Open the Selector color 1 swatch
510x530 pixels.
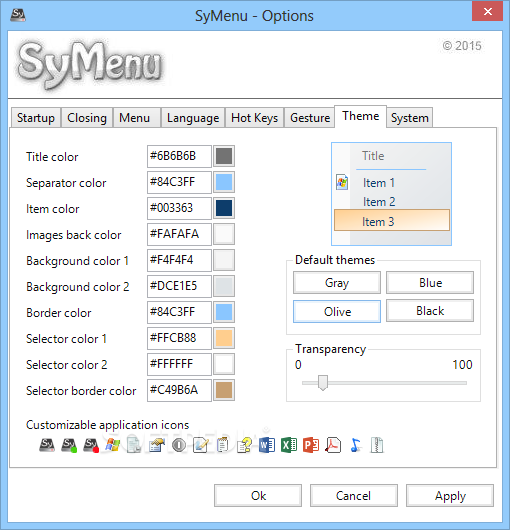[x=224, y=338]
